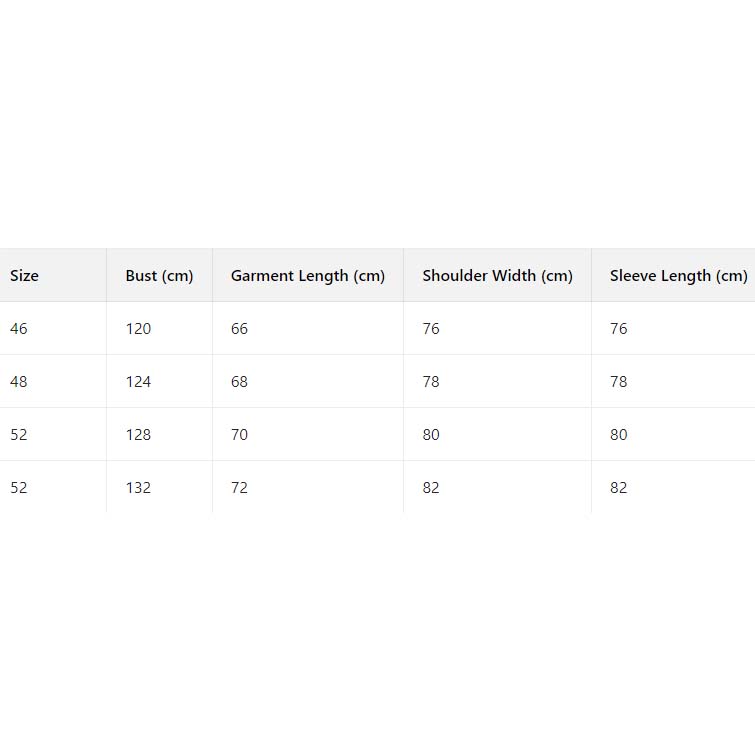Select the garment length 70 cell
Image resolution: width=755 pixels, height=755 pixels.
tap(239, 435)
